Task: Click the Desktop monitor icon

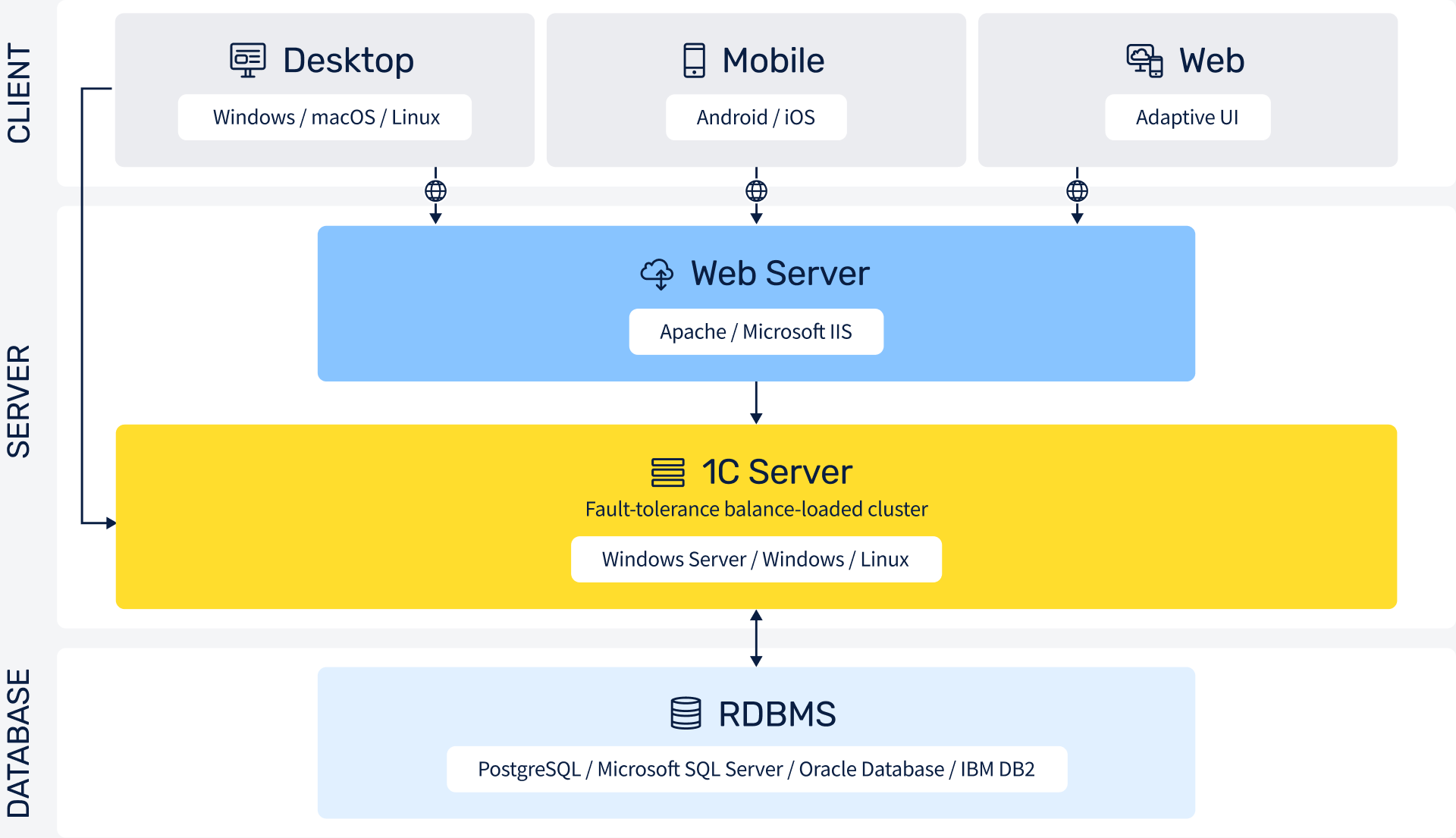Action: (248, 60)
